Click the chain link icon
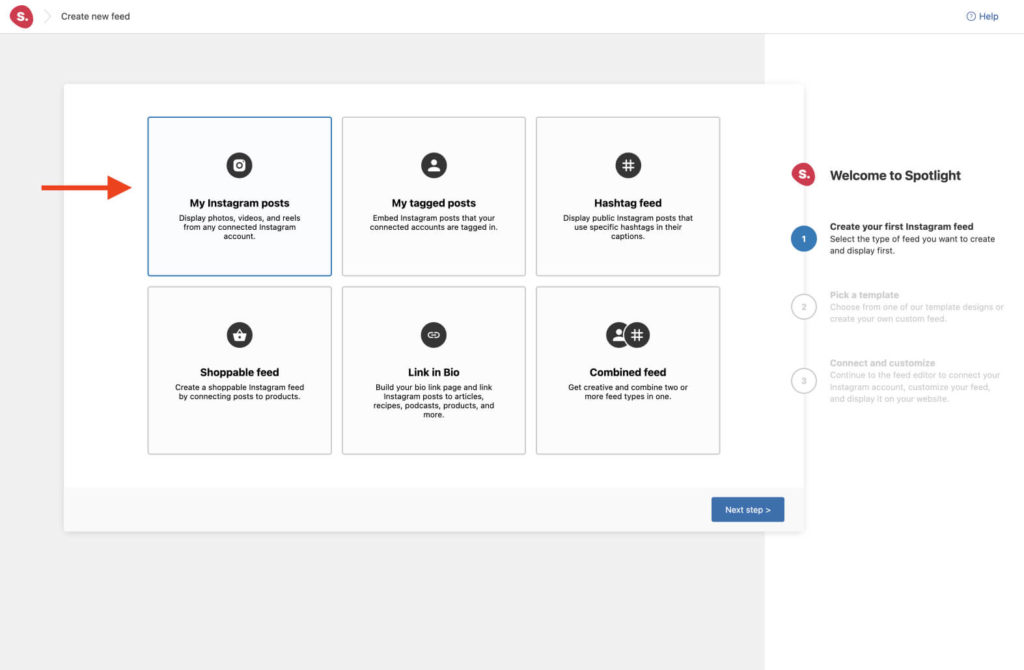The width and height of the screenshot is (1024, 670). click(434, 335)
